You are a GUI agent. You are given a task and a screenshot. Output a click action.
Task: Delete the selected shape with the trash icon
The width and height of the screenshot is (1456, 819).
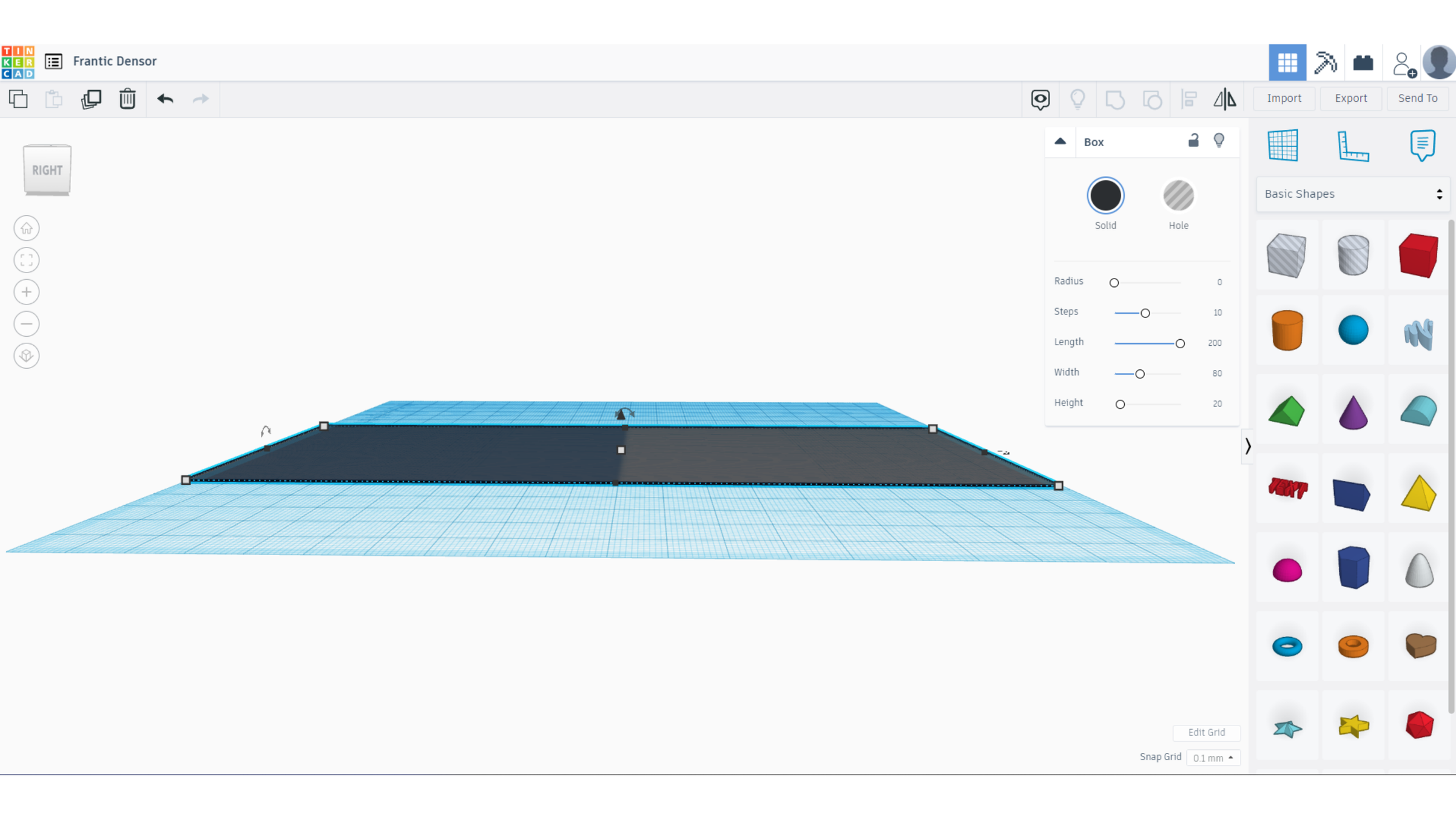127,99
